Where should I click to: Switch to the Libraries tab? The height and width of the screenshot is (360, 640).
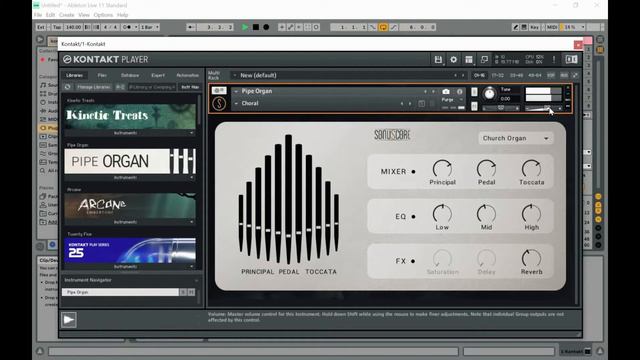pyautogui.click(x=75, y=76)
